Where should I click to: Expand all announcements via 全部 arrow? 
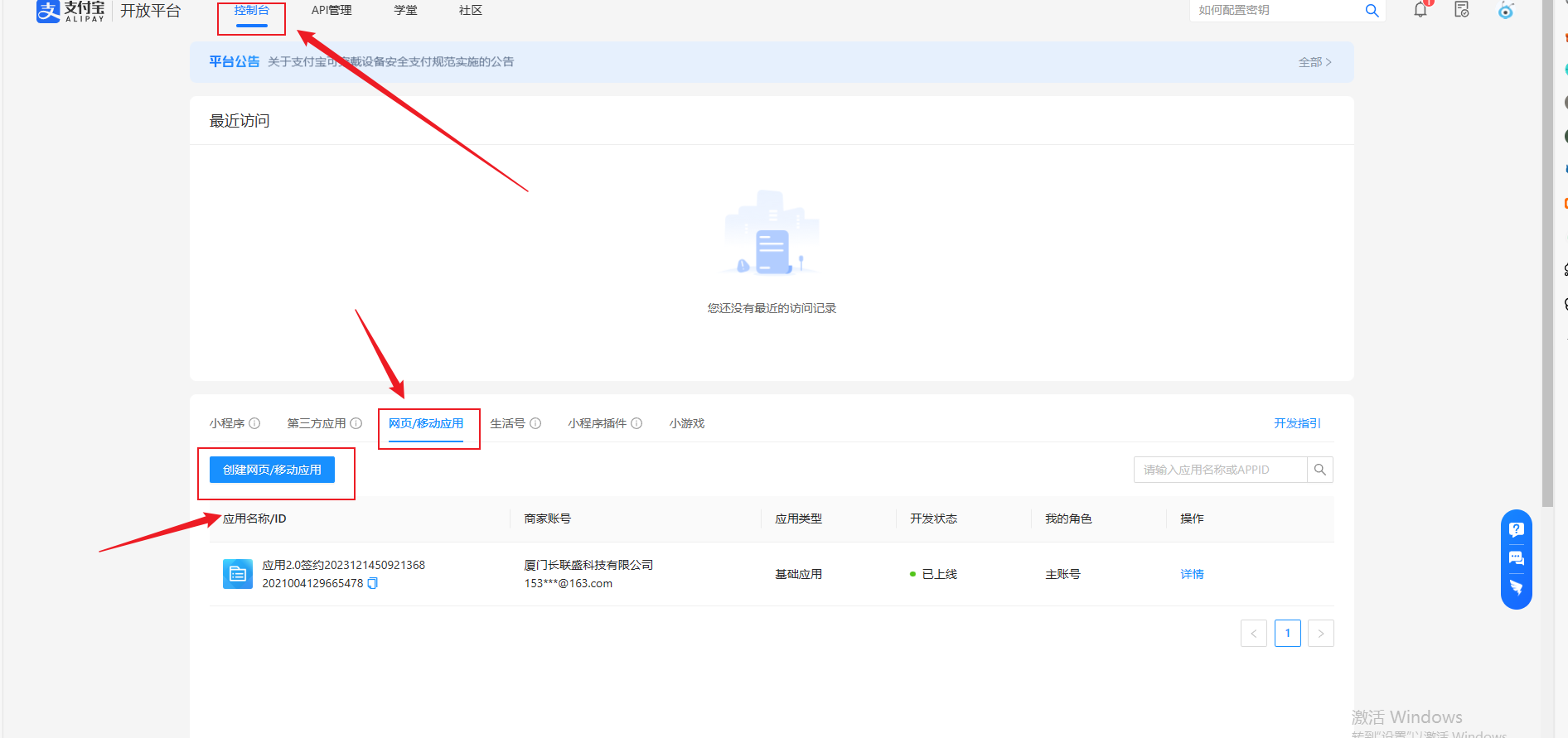tap(1314, 62)
